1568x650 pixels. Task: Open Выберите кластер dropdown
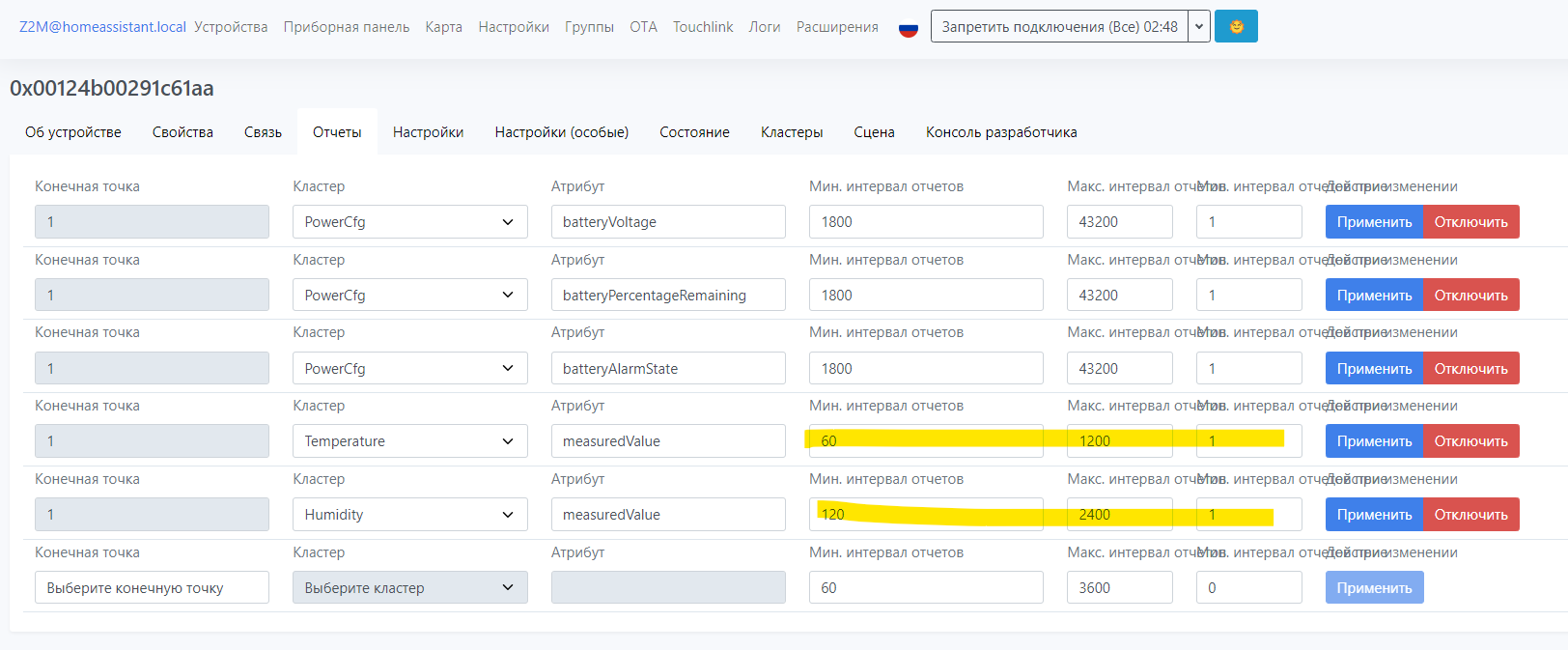click(x=410, y=588)
